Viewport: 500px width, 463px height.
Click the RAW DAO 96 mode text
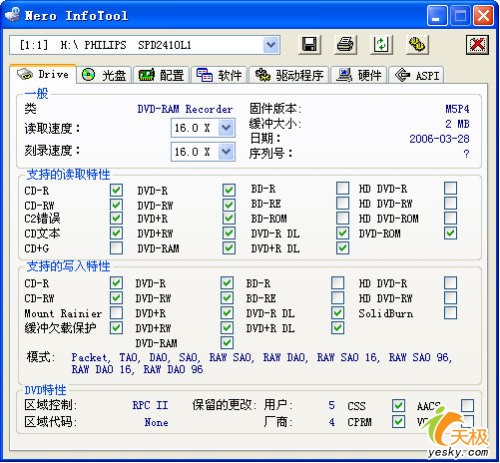pyautogui.click(x=173, y=369)
